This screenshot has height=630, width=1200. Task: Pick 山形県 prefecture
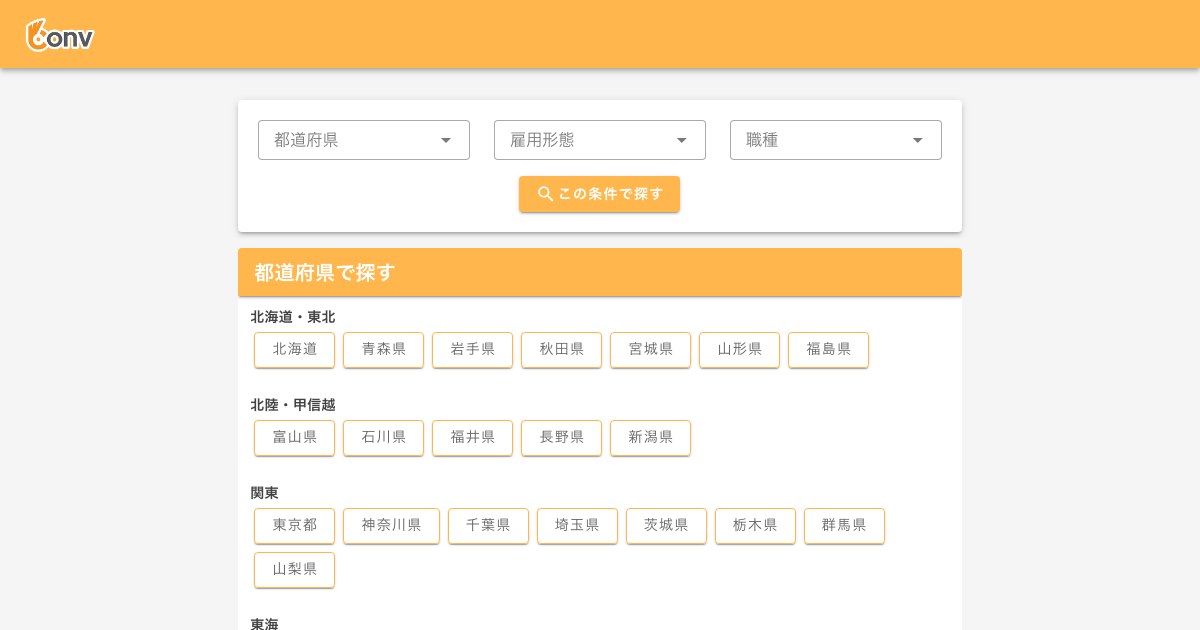point(740,350)
